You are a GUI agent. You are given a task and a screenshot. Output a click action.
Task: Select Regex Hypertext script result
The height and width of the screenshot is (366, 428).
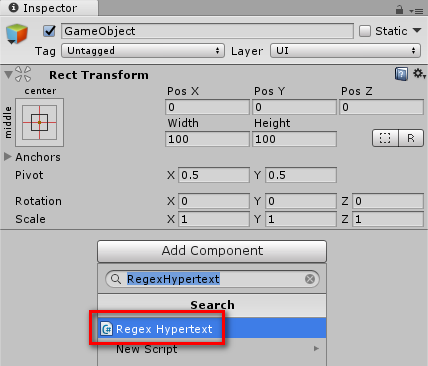[x=212, y=329]
